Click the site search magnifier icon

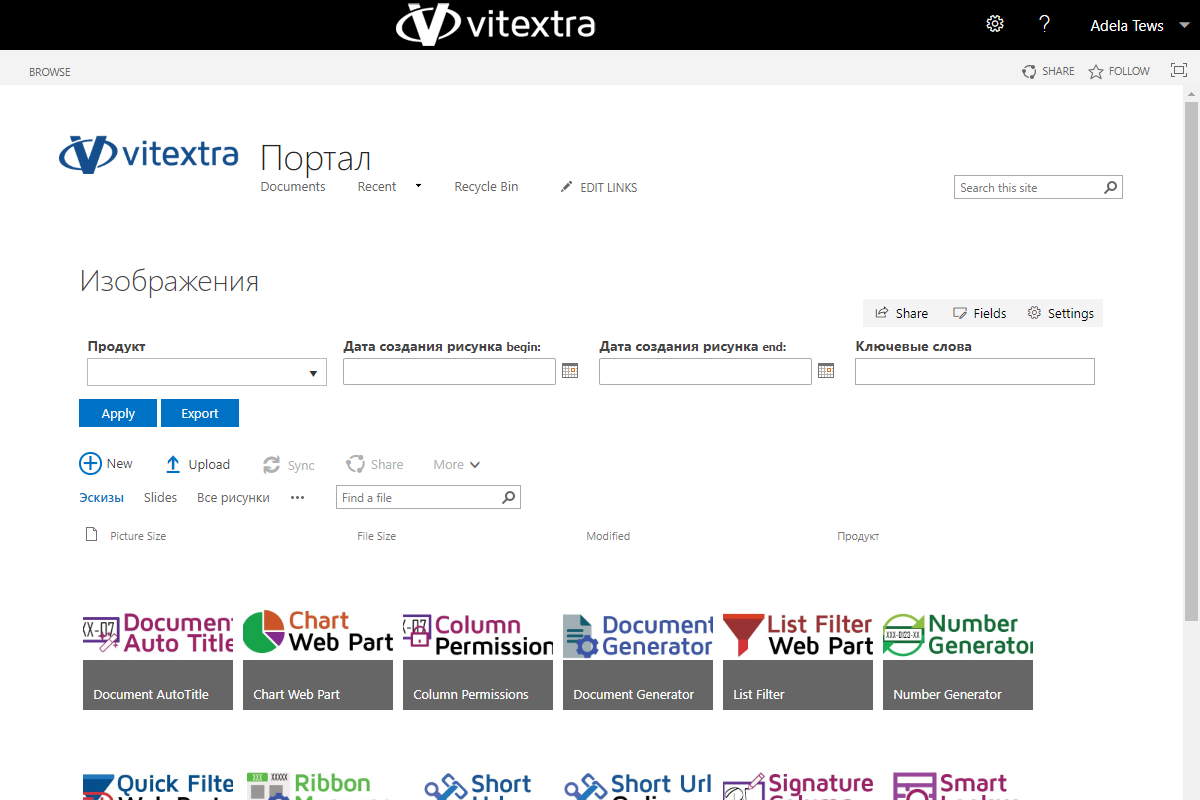1110,187
